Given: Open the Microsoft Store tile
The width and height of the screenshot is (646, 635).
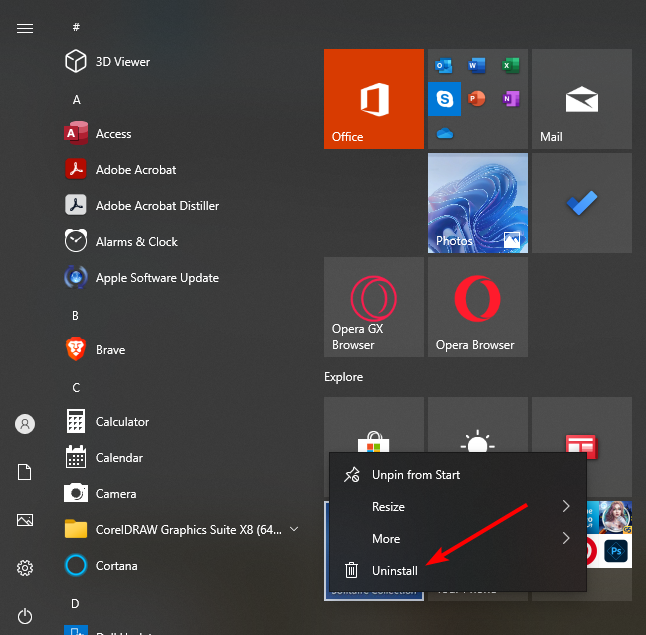Looking at the screenshot, I should pos(374,424).
